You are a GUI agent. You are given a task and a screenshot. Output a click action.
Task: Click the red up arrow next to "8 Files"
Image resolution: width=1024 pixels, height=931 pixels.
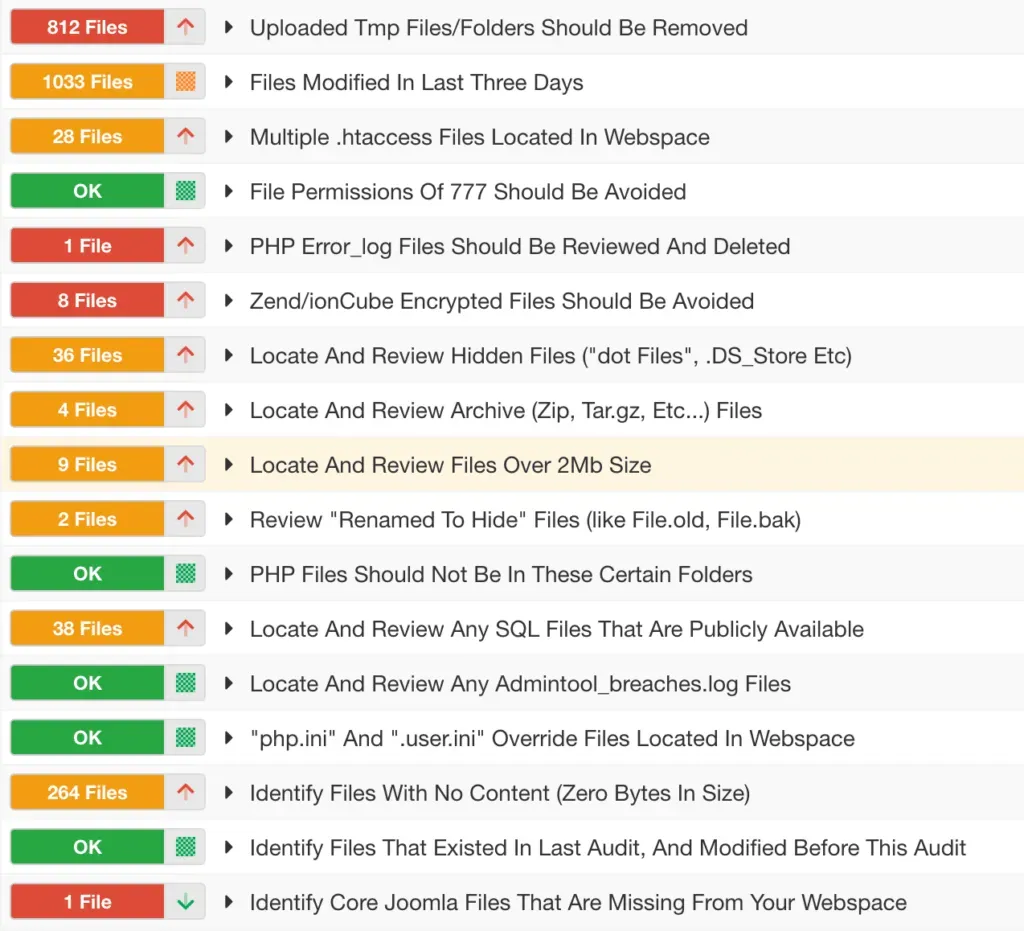187,300
